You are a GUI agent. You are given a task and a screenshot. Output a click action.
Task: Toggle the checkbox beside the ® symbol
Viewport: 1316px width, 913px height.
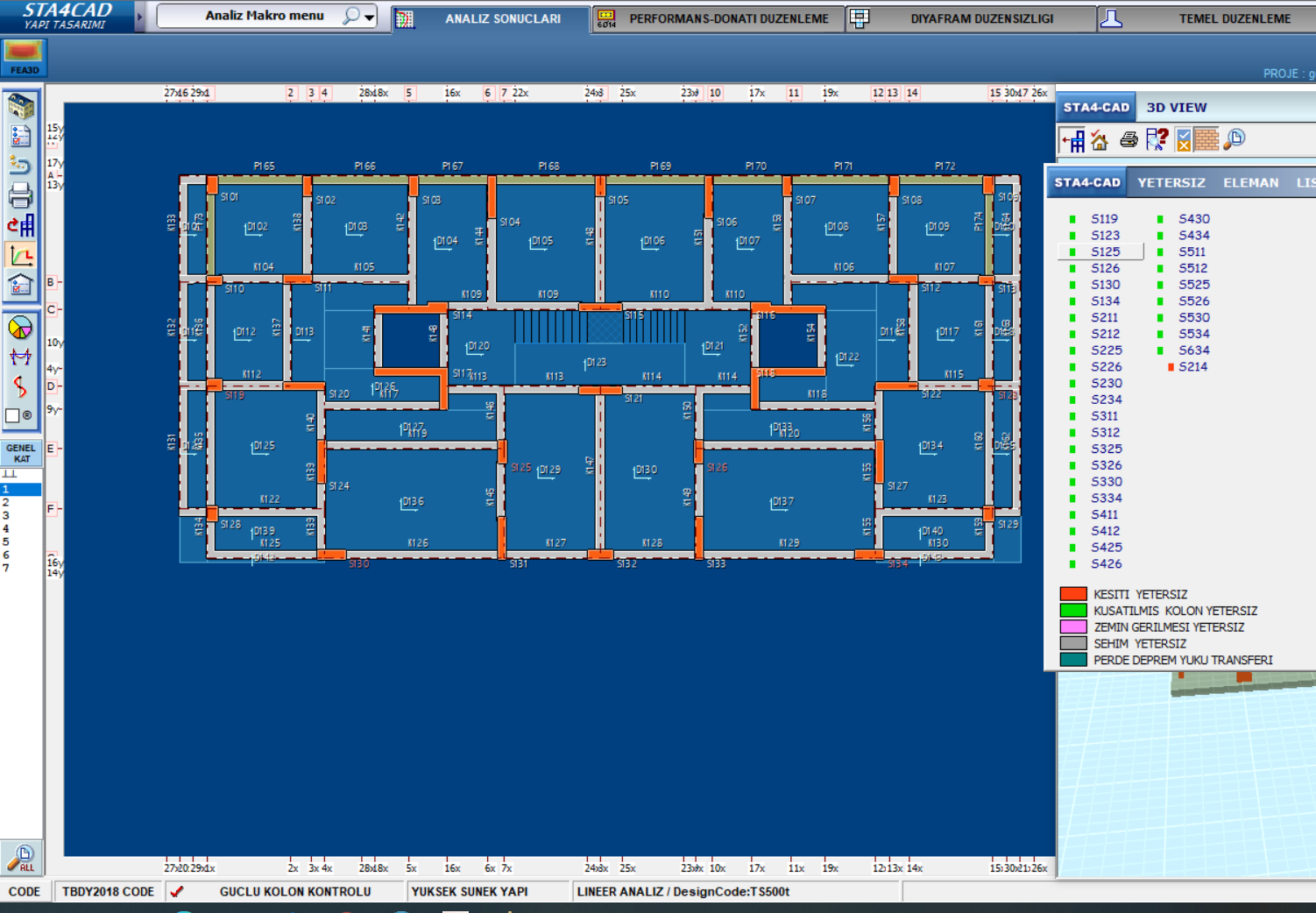(12, 416)
